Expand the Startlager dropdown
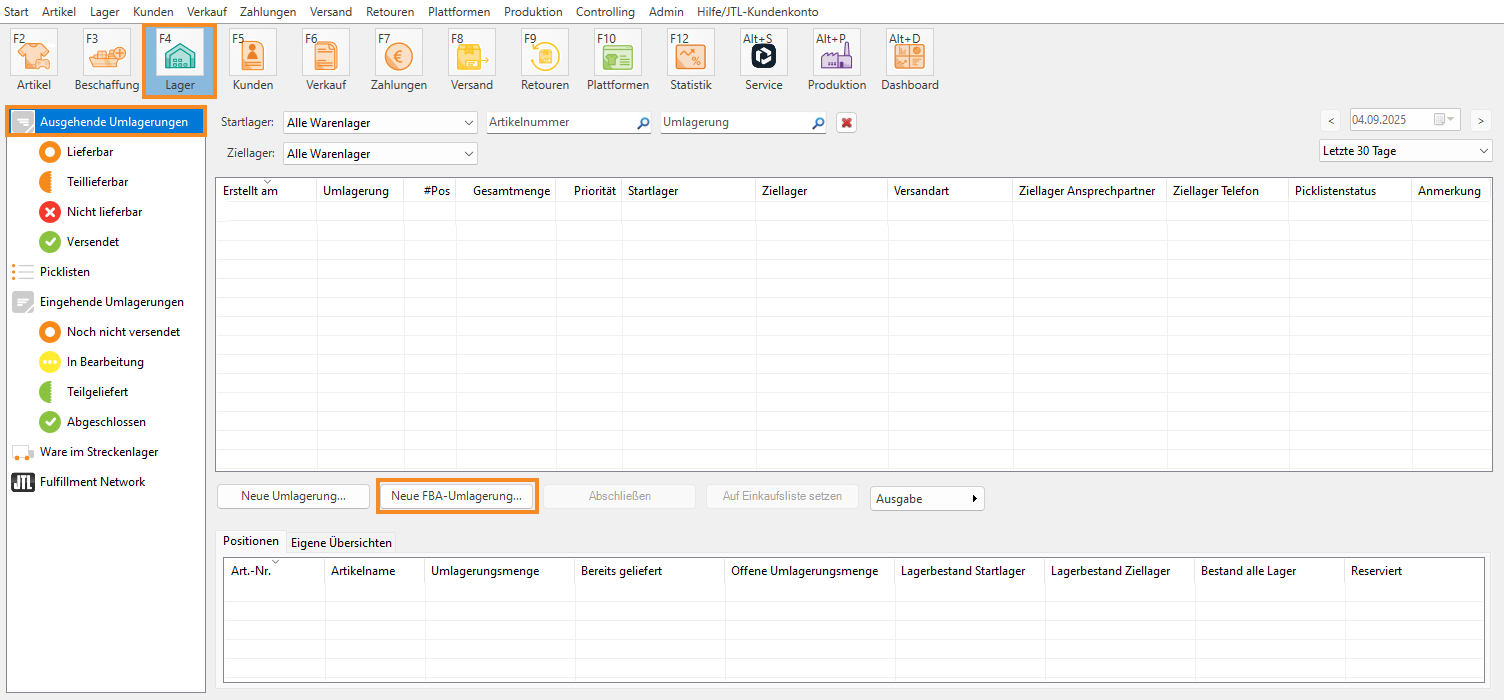 tap(469, 123)
